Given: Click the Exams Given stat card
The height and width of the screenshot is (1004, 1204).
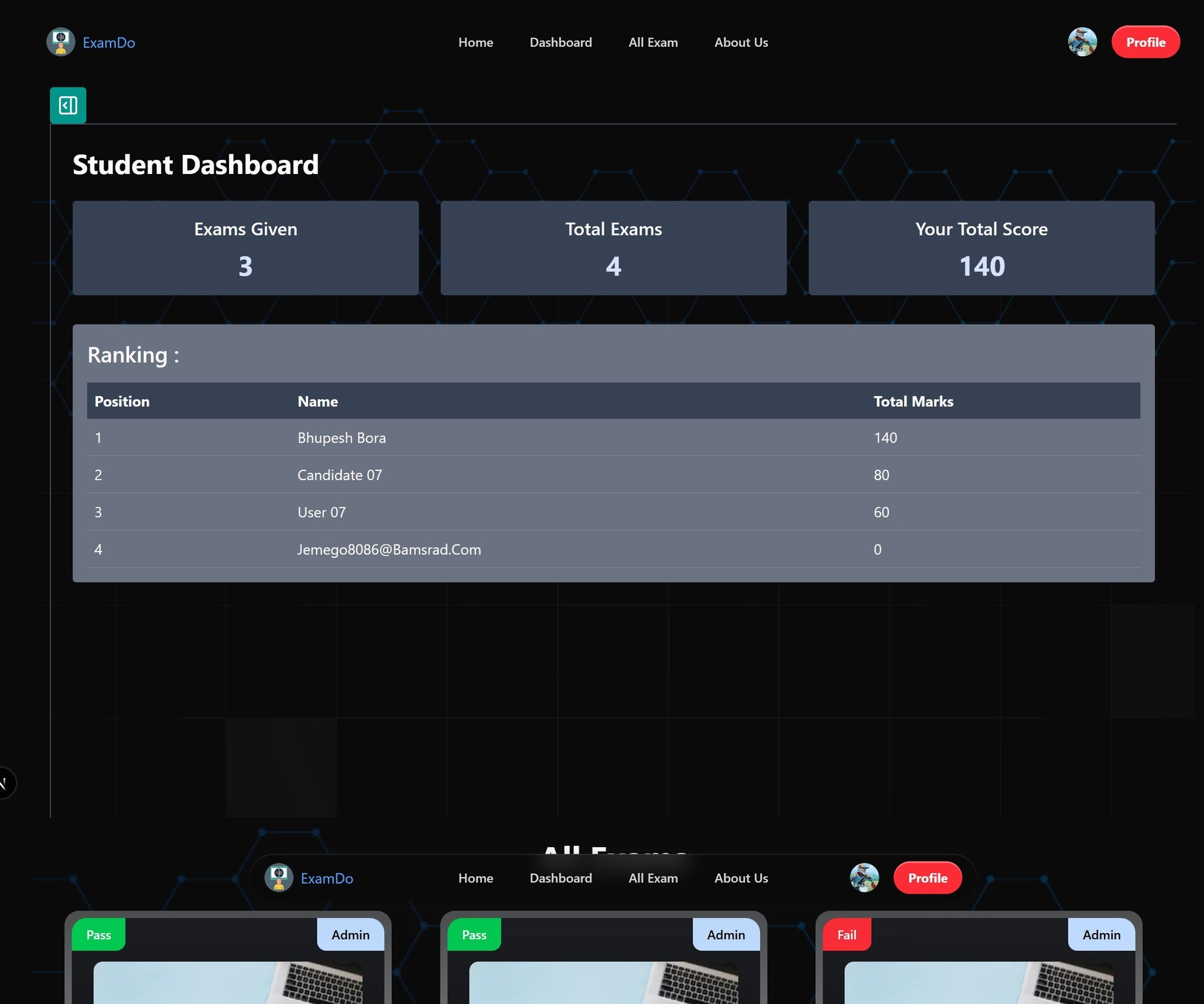Looking at the screenshot, I should point(245,247).
